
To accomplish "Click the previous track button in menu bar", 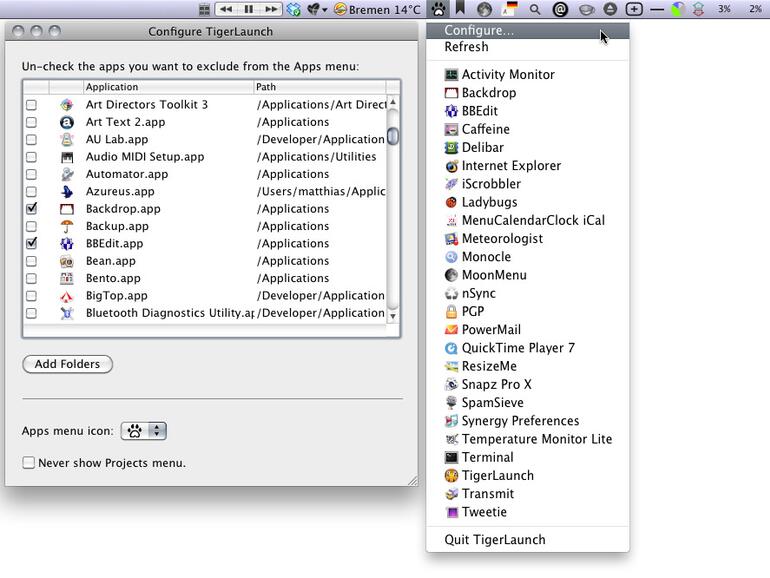I will click(226, 9).
